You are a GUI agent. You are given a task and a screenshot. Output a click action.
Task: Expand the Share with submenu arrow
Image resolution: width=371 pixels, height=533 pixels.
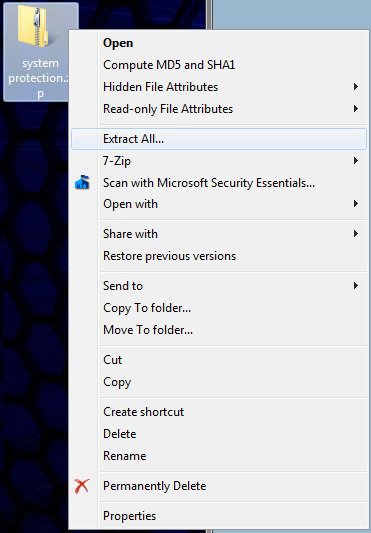356,234
